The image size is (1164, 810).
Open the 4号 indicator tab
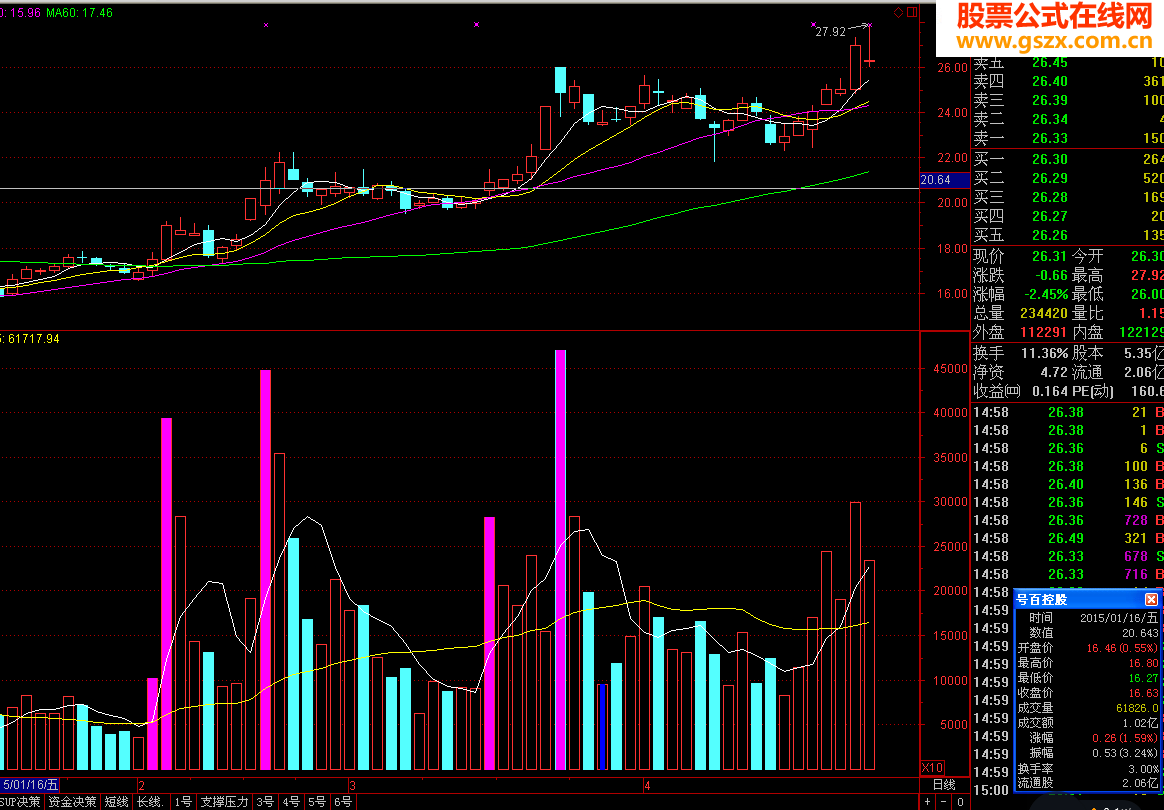291,802
